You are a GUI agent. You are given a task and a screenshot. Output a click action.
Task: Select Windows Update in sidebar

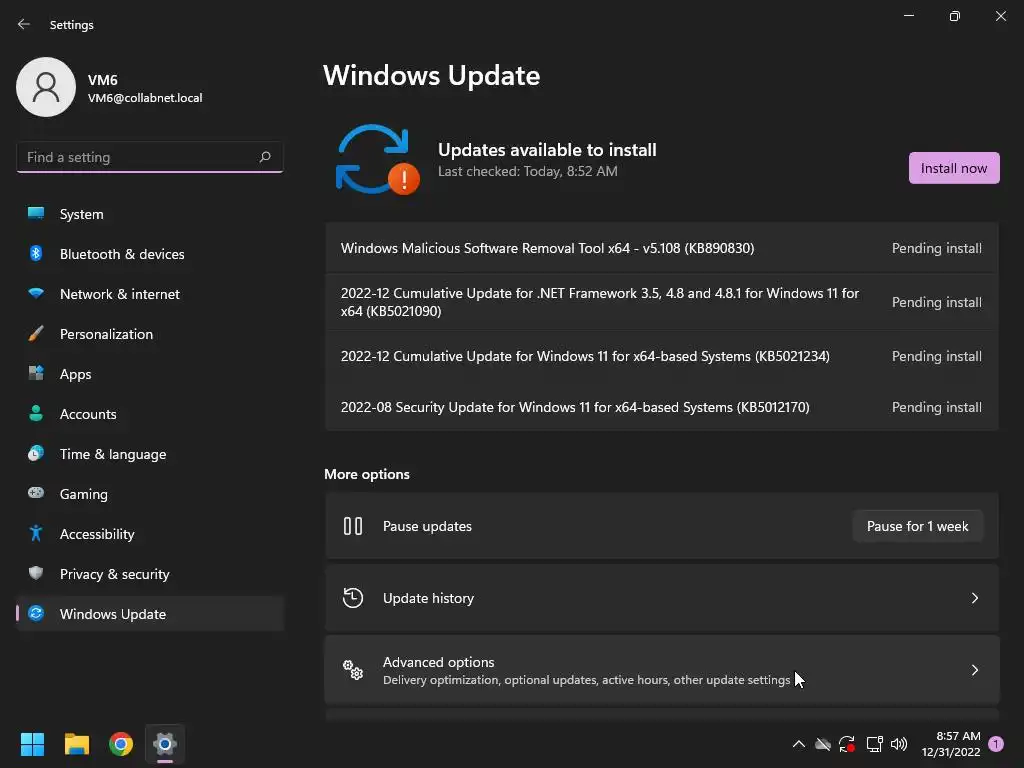tap(150, 613)
